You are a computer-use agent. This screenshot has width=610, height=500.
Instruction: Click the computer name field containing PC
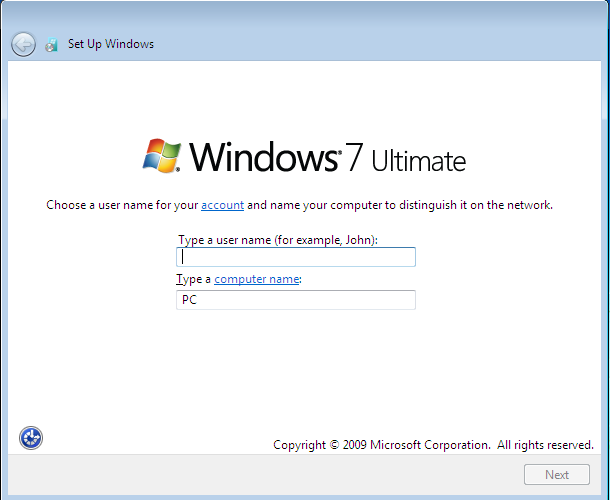click(296, 300)
